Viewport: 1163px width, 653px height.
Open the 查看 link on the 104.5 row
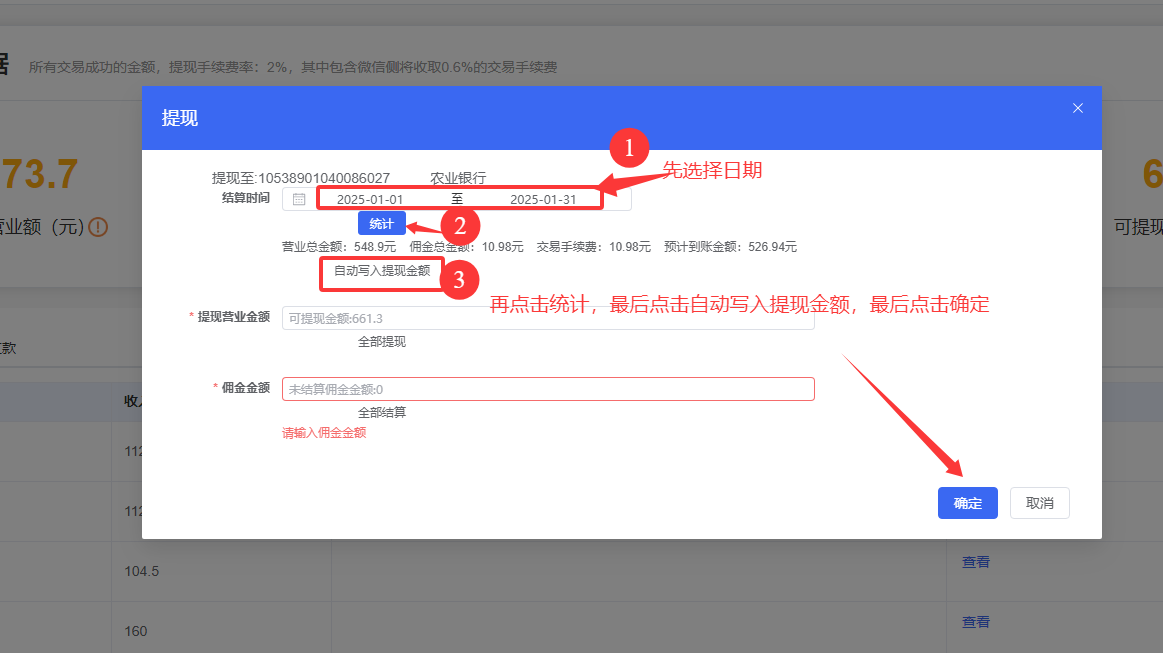[975, 561]
